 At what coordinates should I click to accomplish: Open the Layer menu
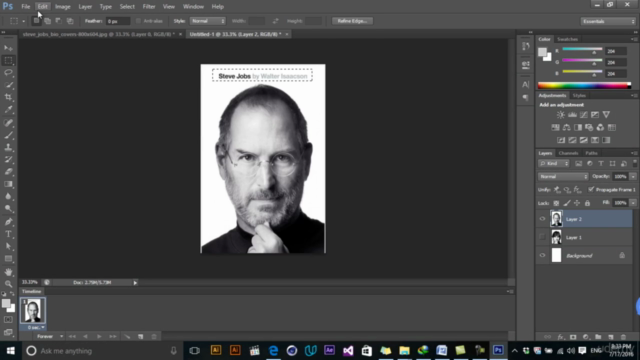pyautogui.click(x=85, y=7)
